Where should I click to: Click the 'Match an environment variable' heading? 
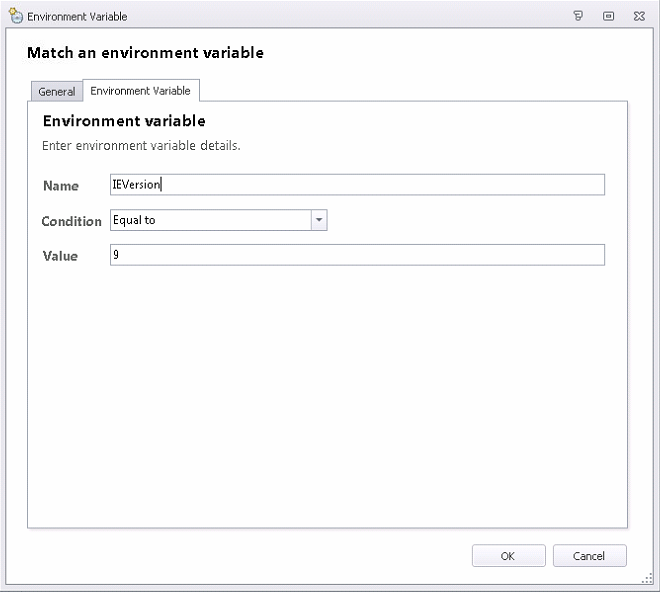[145, 52]
